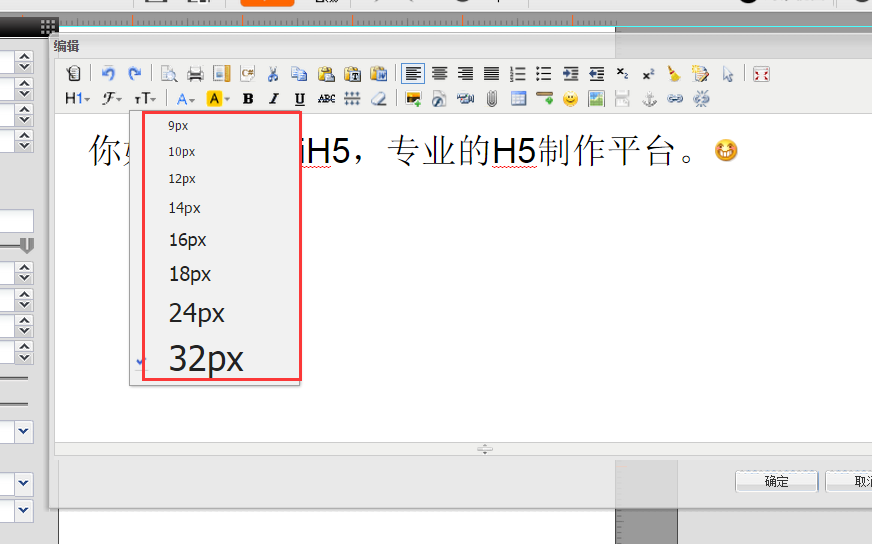
Task: Open the smiley emoticon picker
Action: 570,98
